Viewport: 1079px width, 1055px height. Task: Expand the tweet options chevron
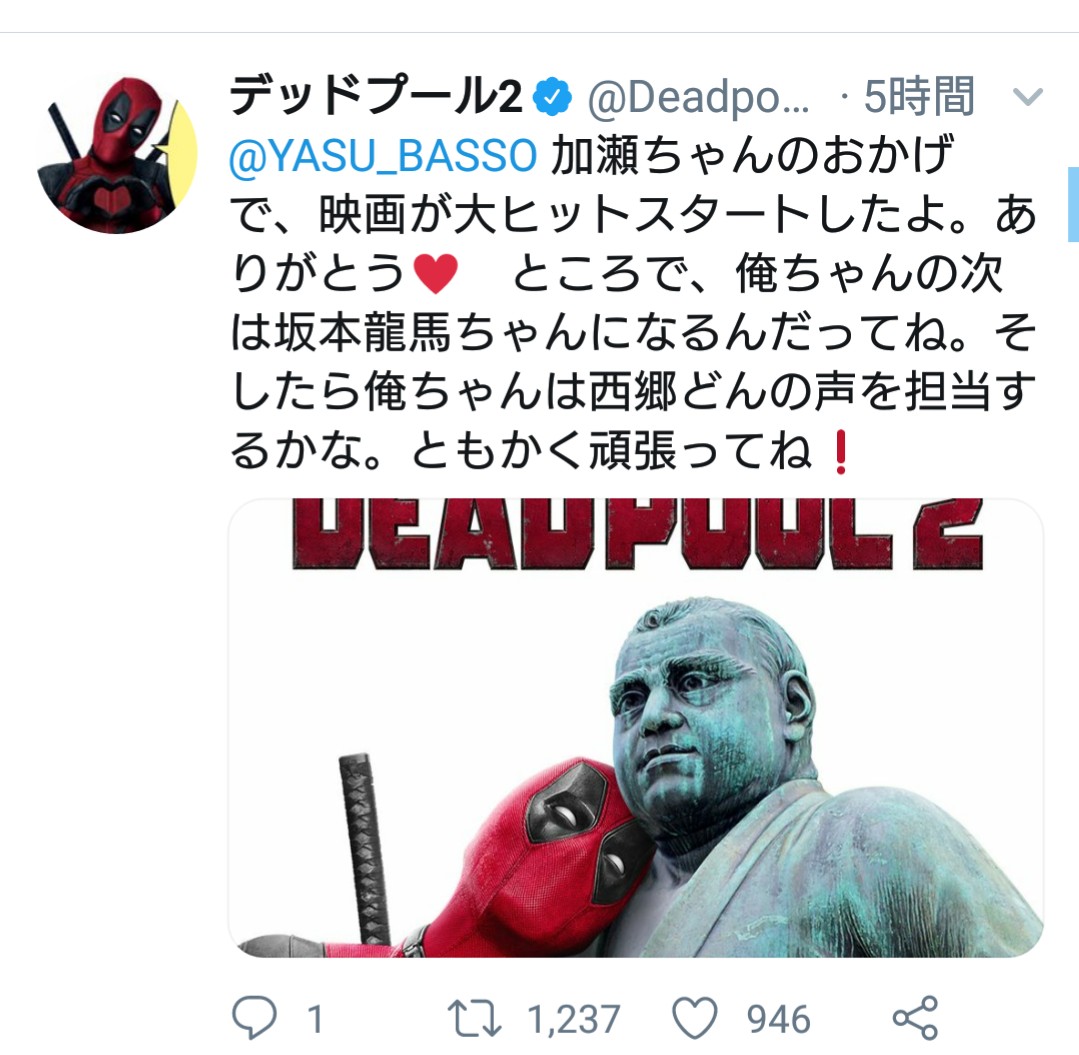[x=1027, y=96]
